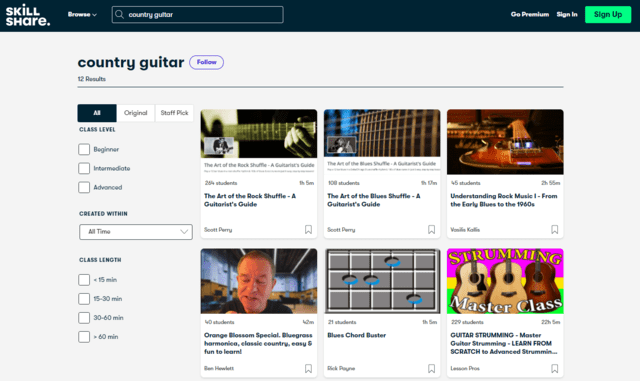Select the Original filter tab
Viewport: 640px width, 381px height.
(136, 113)
